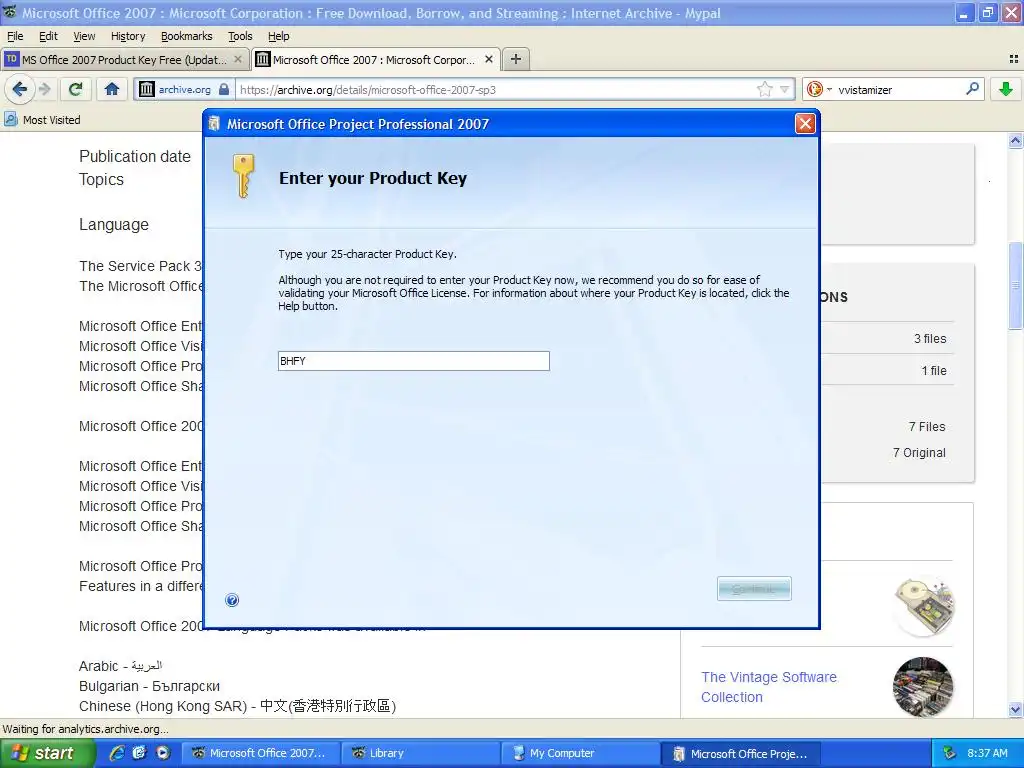Click the 7 Files link
The image size is (1024, 768).
(x=927, y=426)
